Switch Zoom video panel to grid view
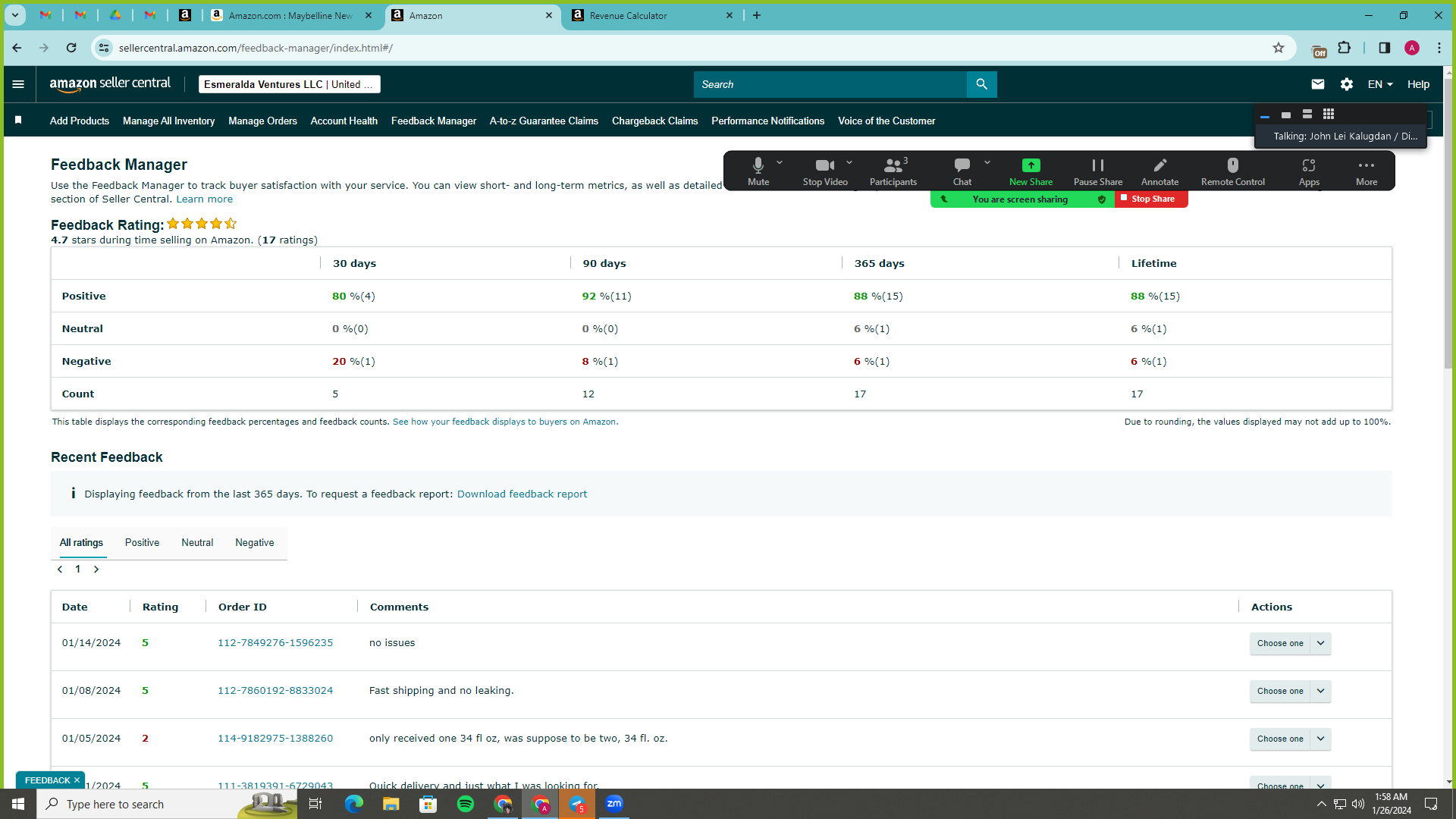 [x=1329, y=114]
